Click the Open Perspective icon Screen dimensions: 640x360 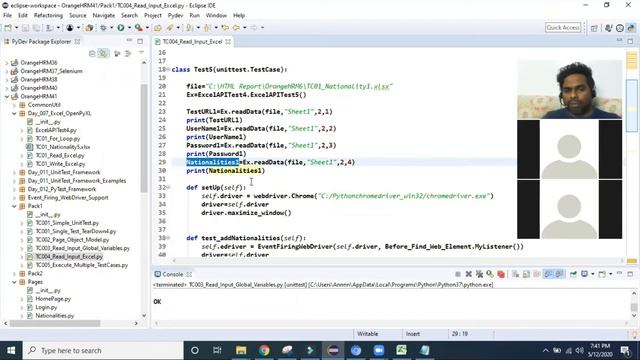tap(594, 28)
